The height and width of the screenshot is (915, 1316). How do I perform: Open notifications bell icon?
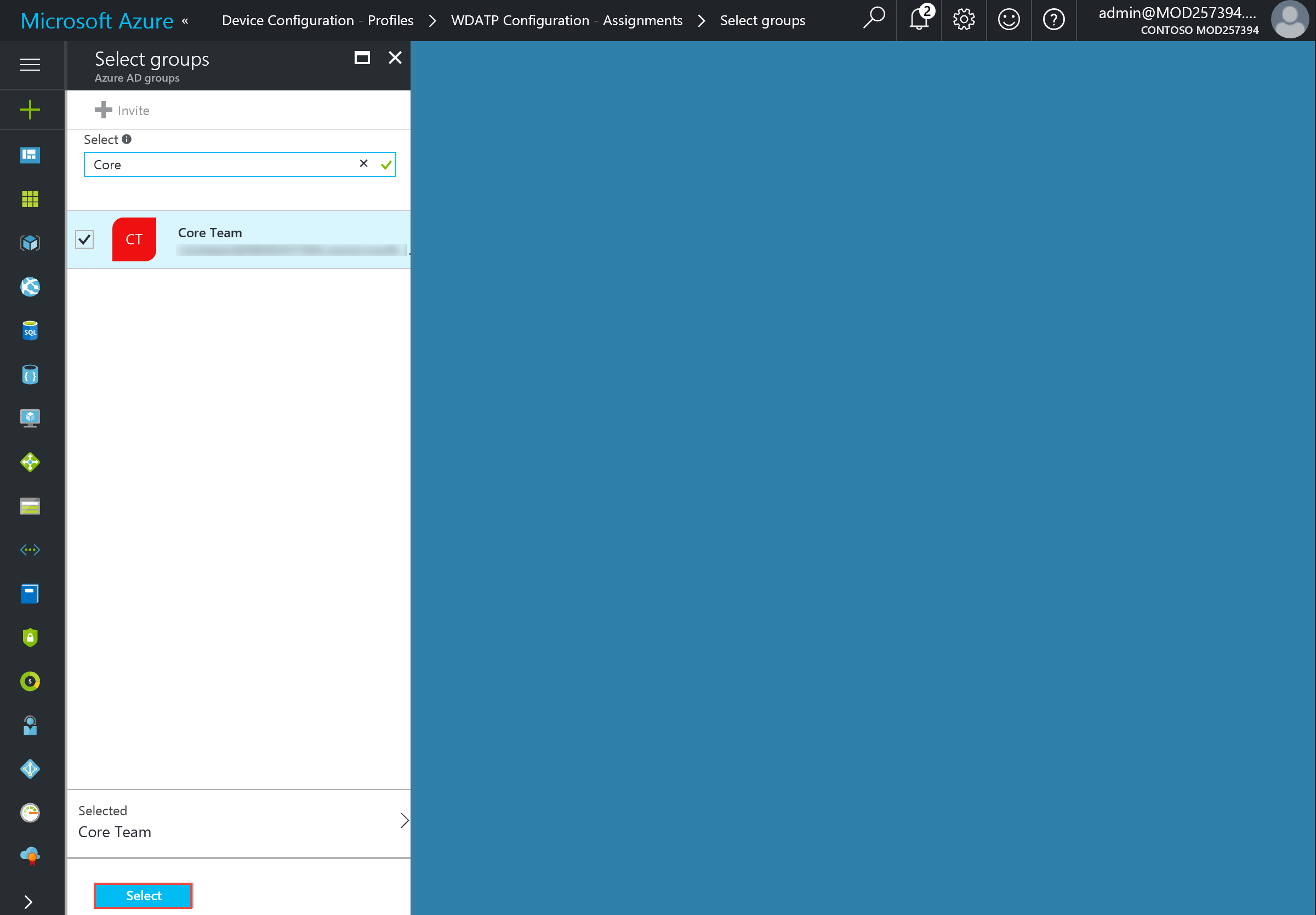tap(919, 20)
